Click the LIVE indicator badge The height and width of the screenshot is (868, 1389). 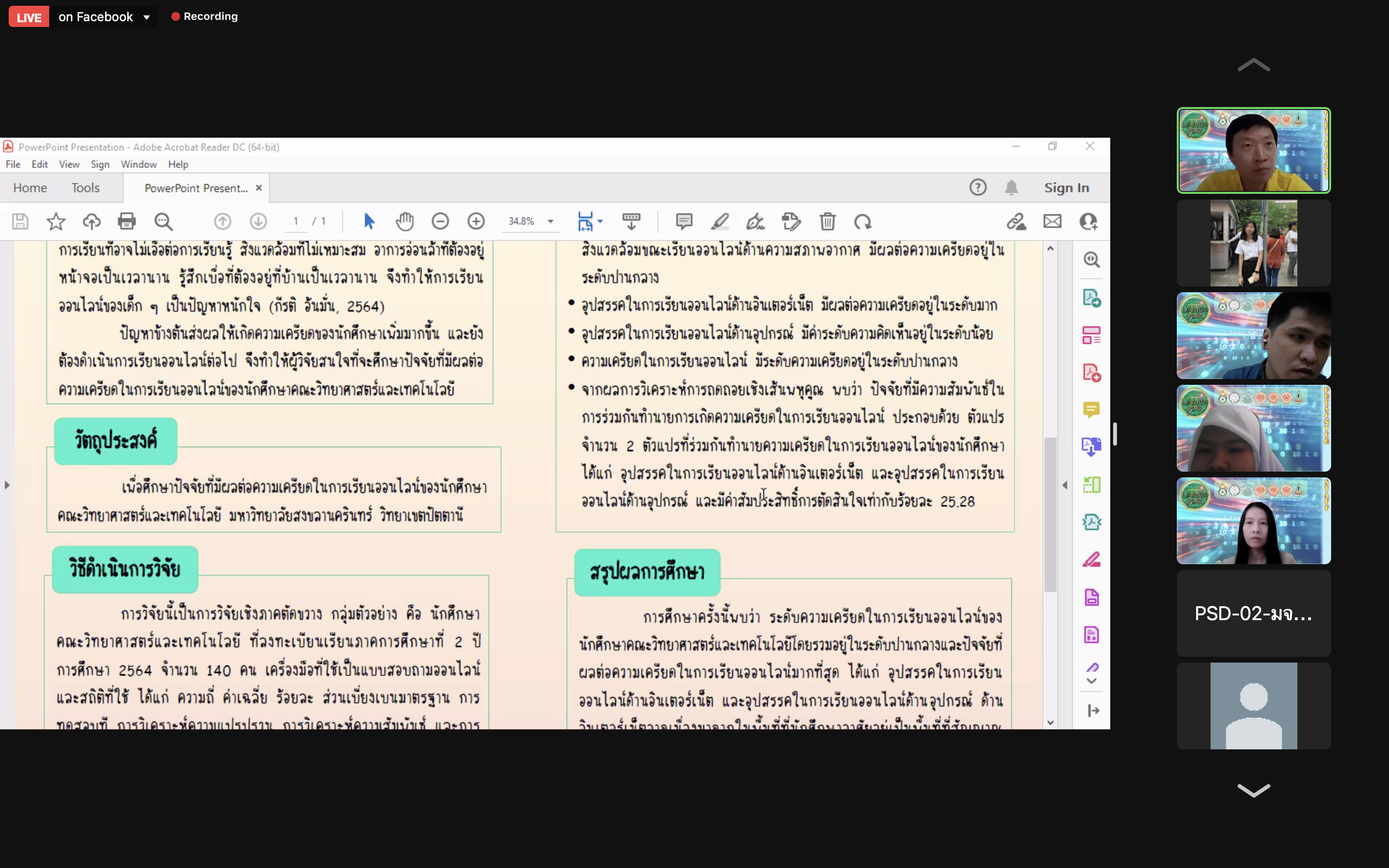29,17
